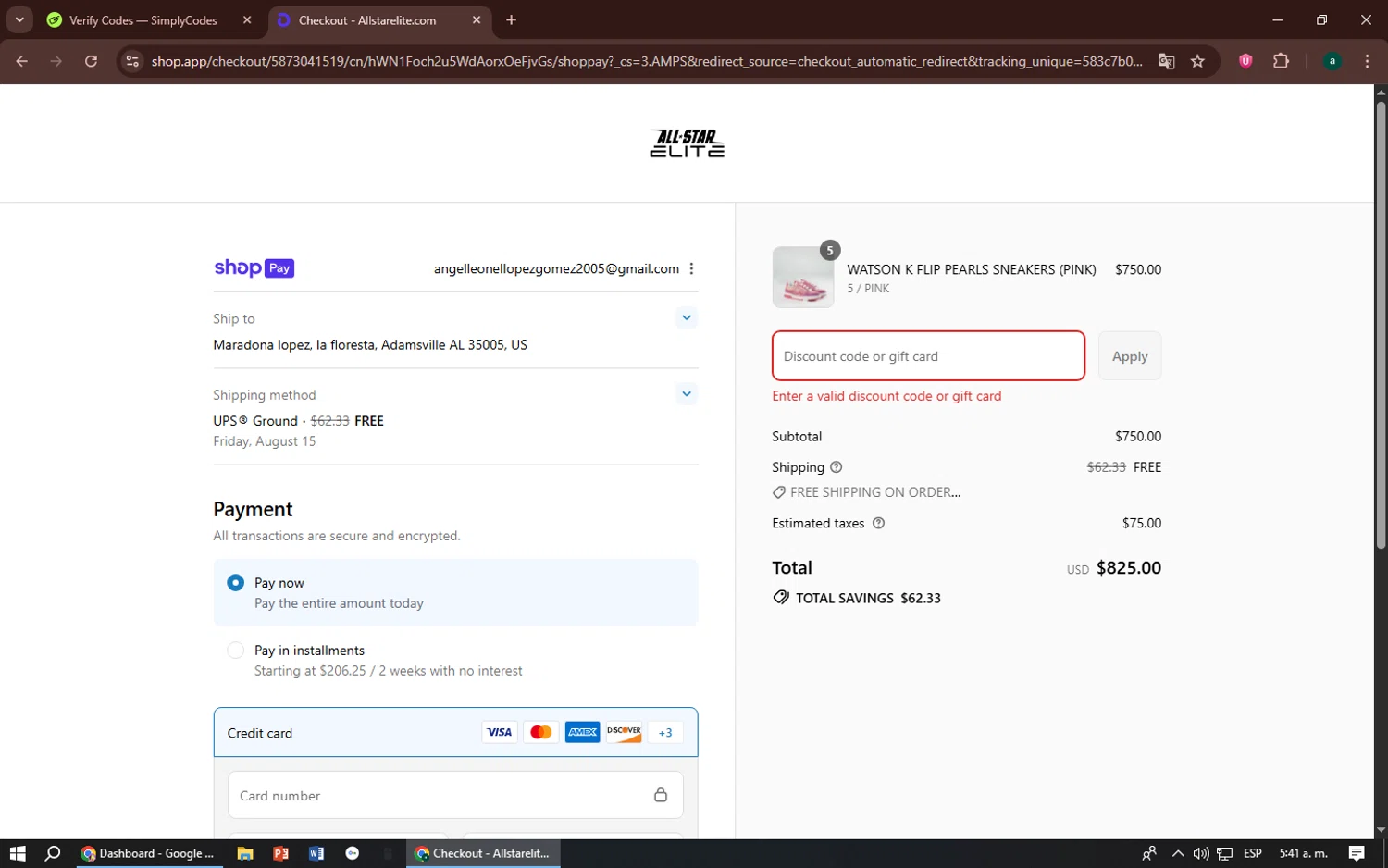Click the FREE SHIPPING ON ORDER tag

(x=867, y=492)
